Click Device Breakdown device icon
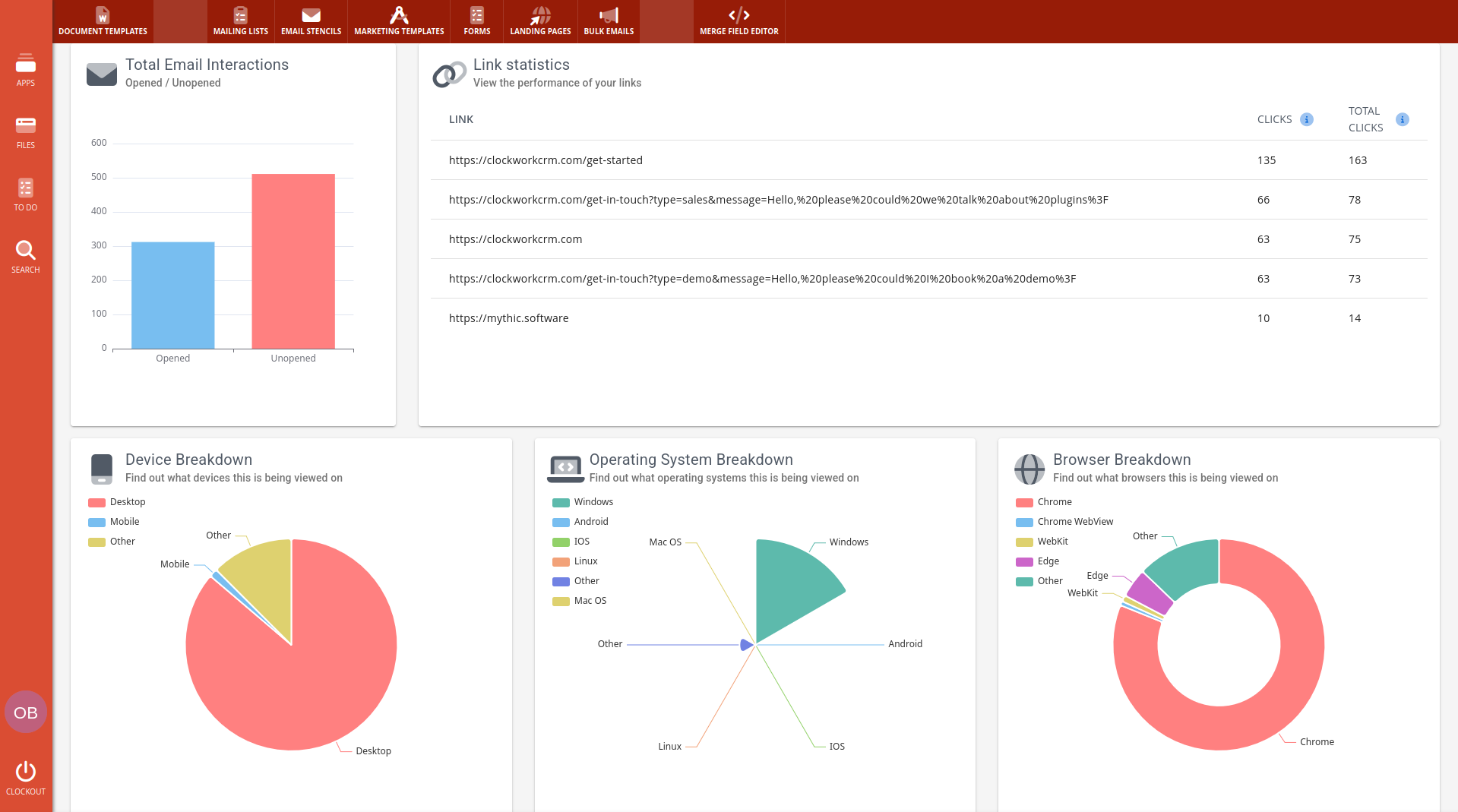Viewport: 1458px width, 812px height. click(102, 469)
